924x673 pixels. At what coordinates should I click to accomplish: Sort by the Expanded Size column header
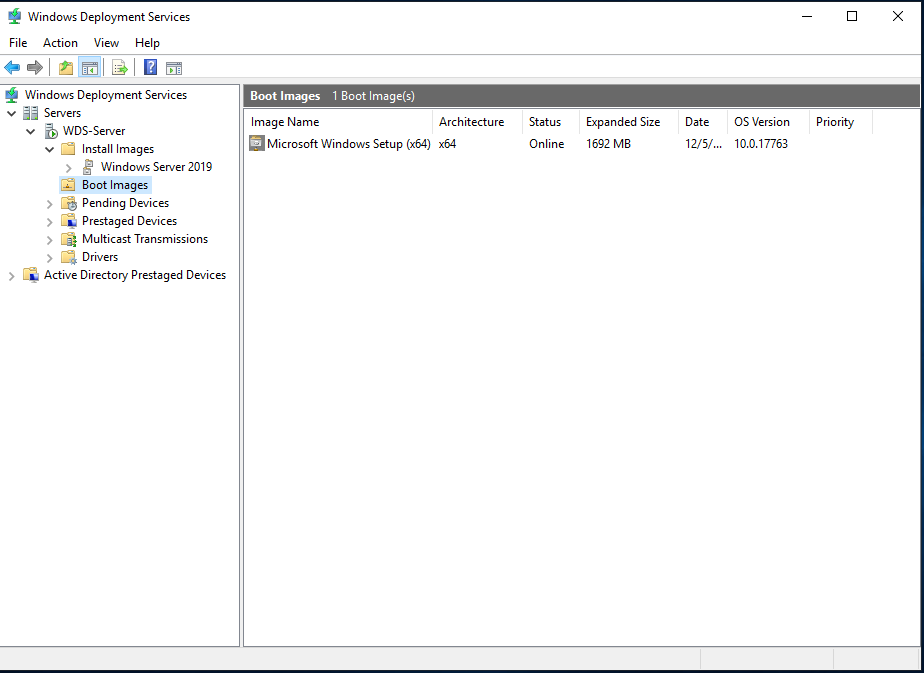pos(629,122)
